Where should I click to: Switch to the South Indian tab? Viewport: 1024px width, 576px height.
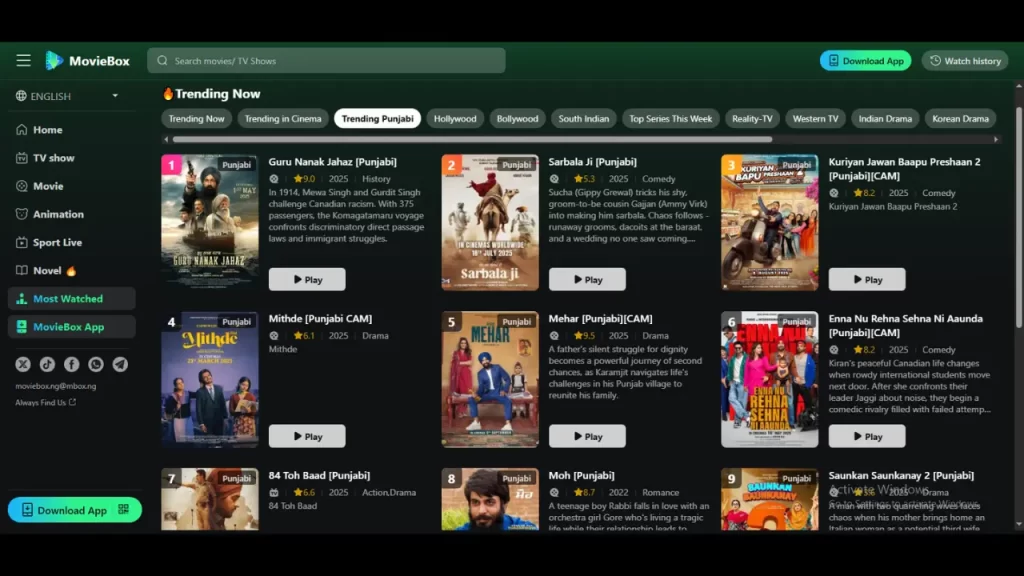(x=584, y=118)
